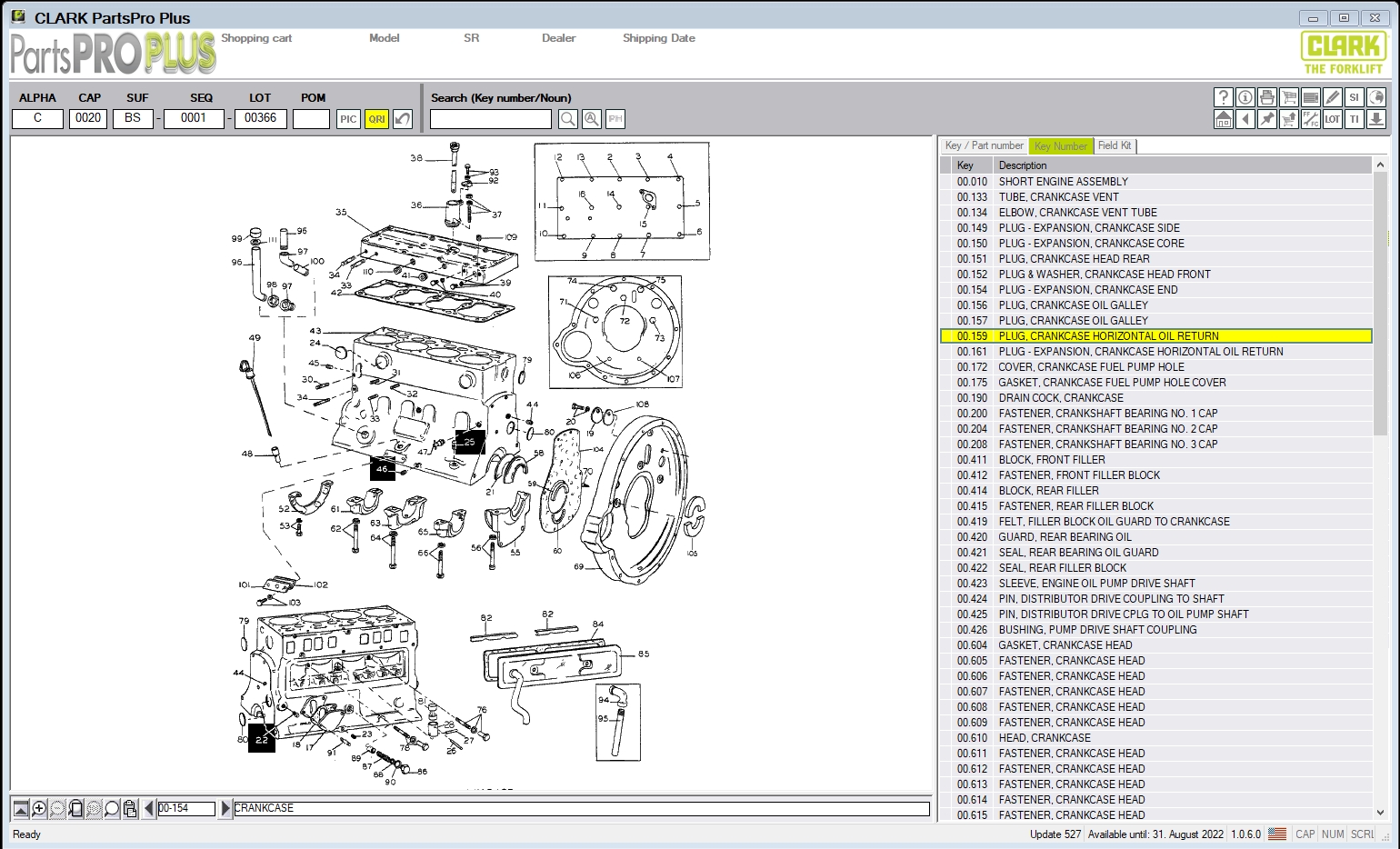Toggle the yellow QRI button
1400x849 pixels.
point(376,119)
